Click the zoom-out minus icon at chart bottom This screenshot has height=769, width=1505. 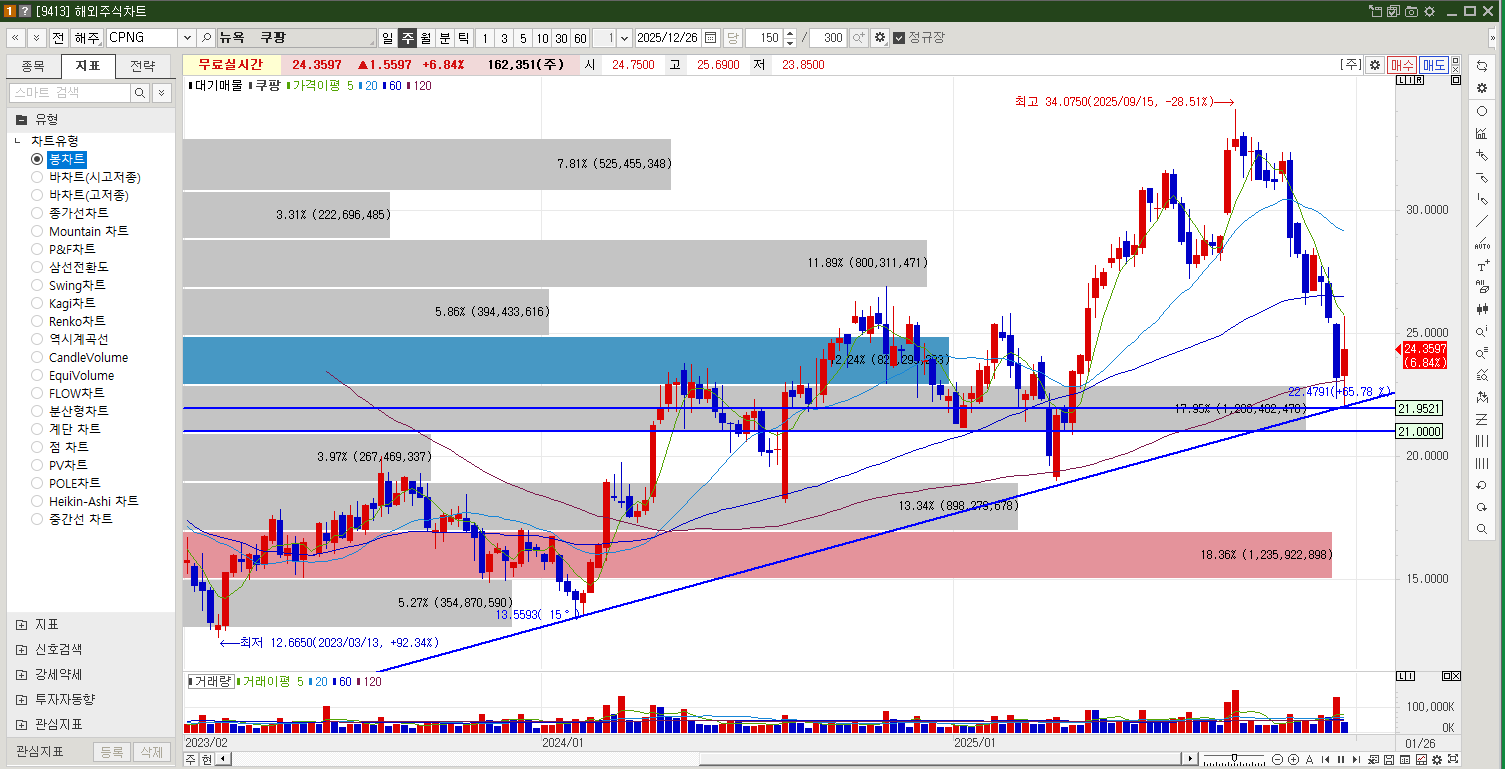(x=1279, y=759)
